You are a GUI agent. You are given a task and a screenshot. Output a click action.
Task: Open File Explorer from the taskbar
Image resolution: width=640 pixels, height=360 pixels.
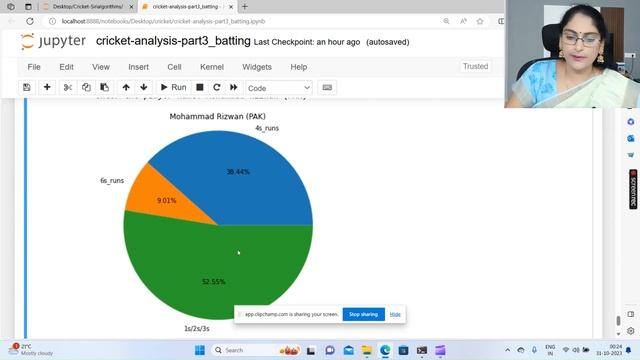(367, 350)
